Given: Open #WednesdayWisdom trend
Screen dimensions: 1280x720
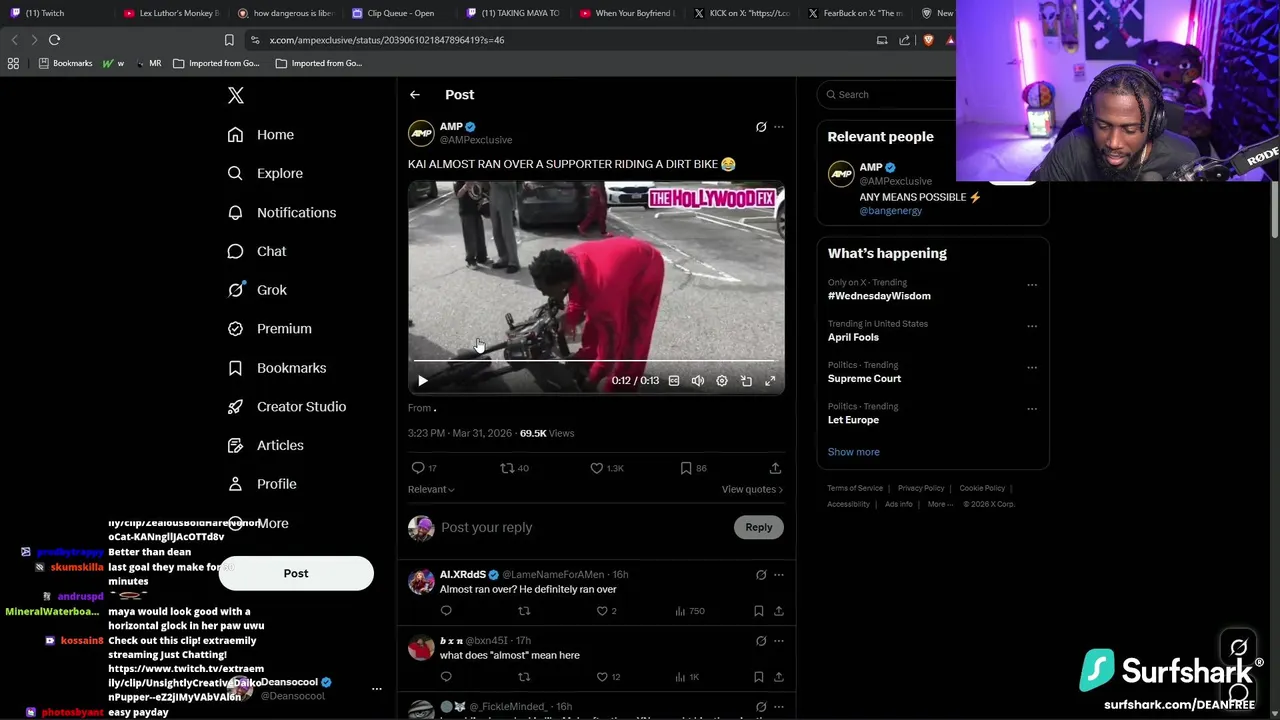Looking at the screenshot, I should (879, 296).
